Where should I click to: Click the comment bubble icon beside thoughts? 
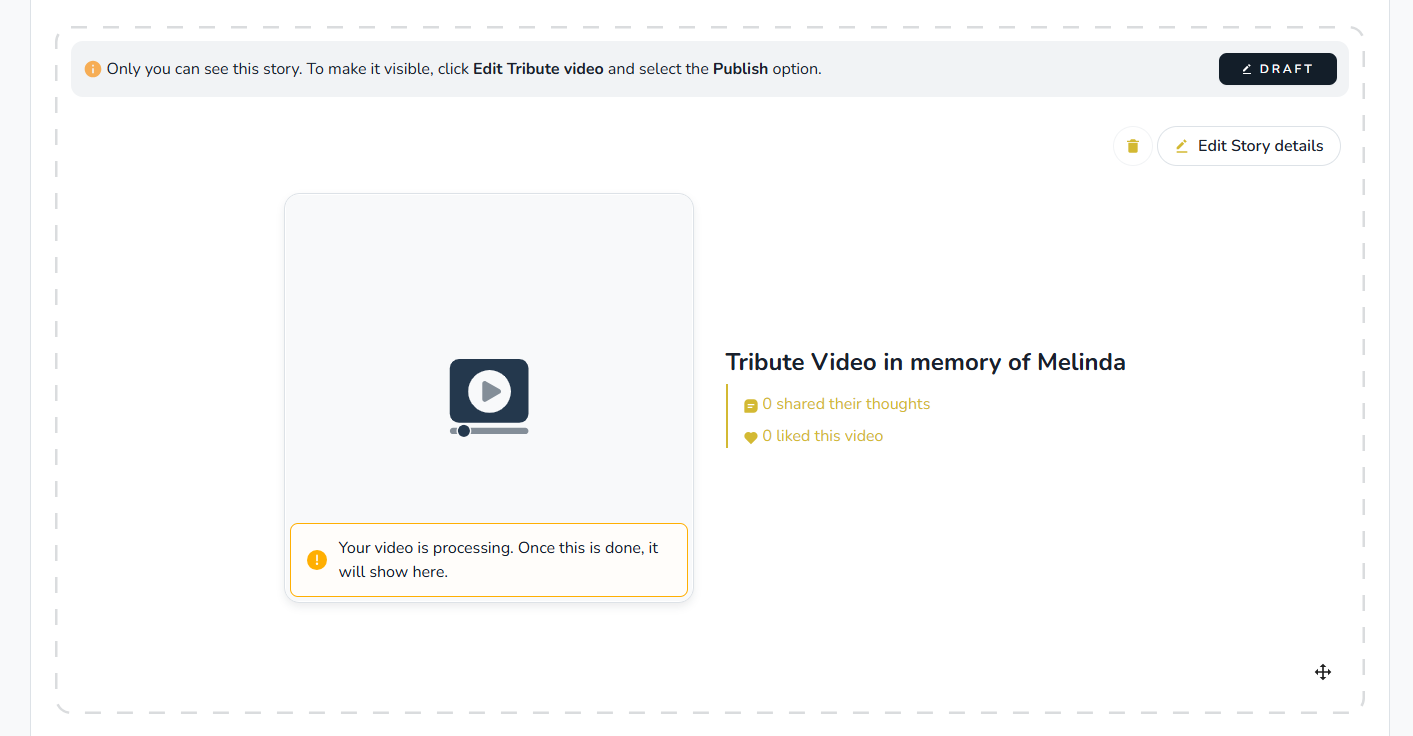coord(750,405)
